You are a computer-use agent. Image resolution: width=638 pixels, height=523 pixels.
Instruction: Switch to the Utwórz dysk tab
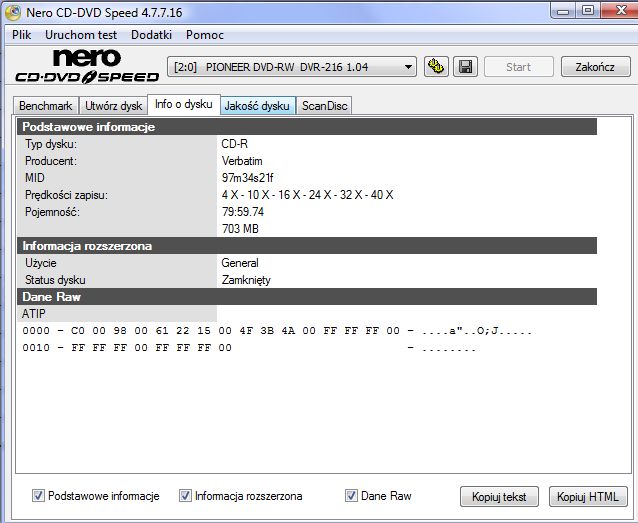(114, 106)
